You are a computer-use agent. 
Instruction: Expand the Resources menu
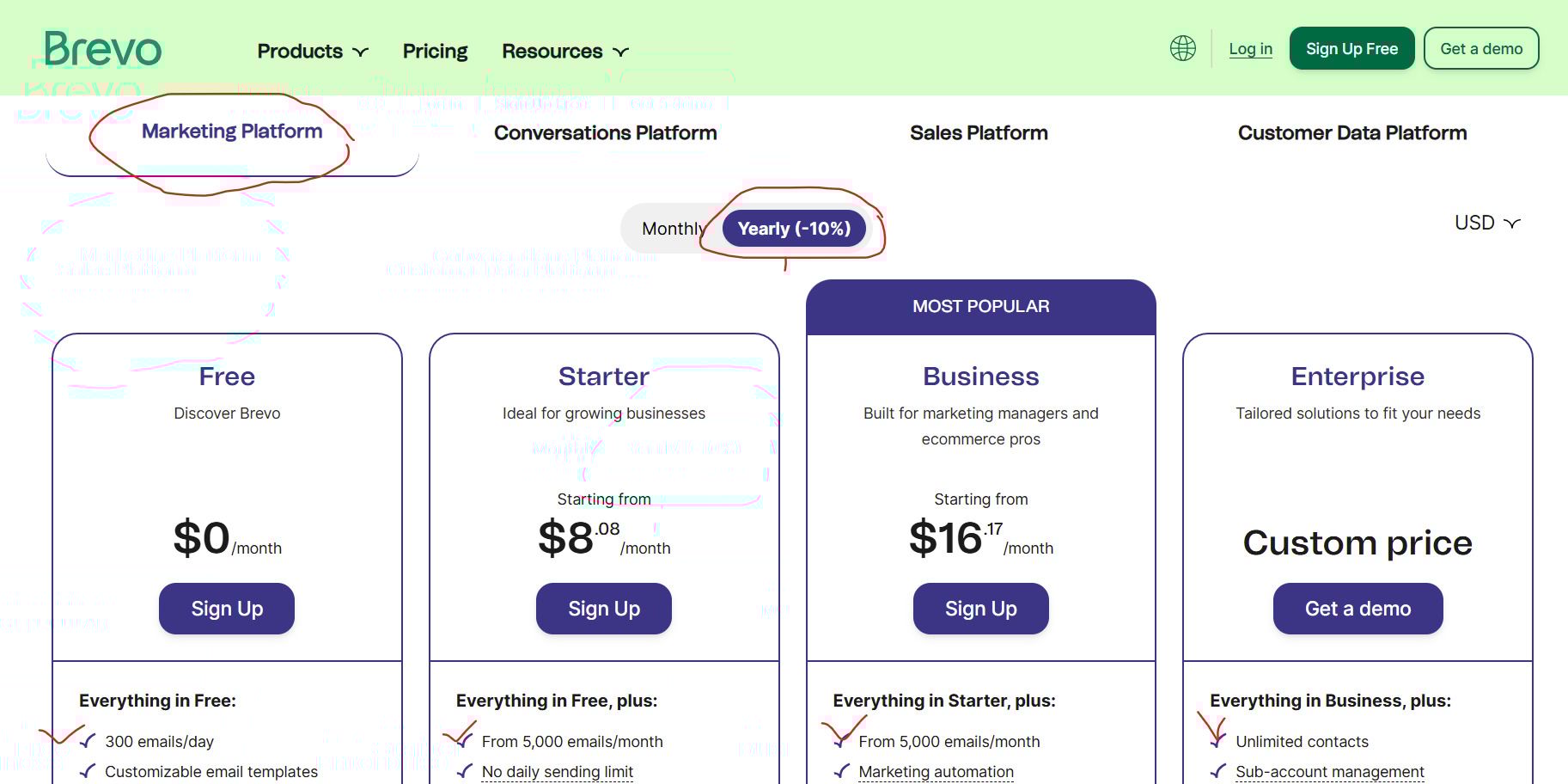(565, 52)
